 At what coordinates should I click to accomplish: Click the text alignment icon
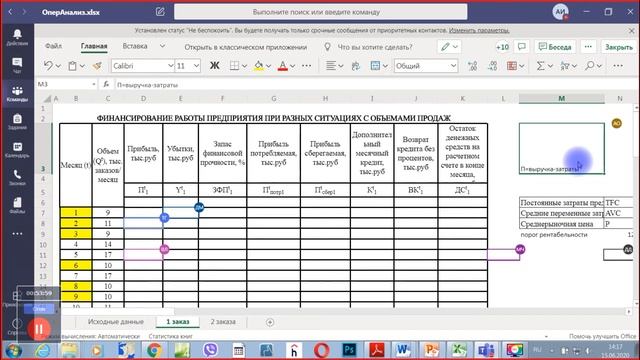331,66
